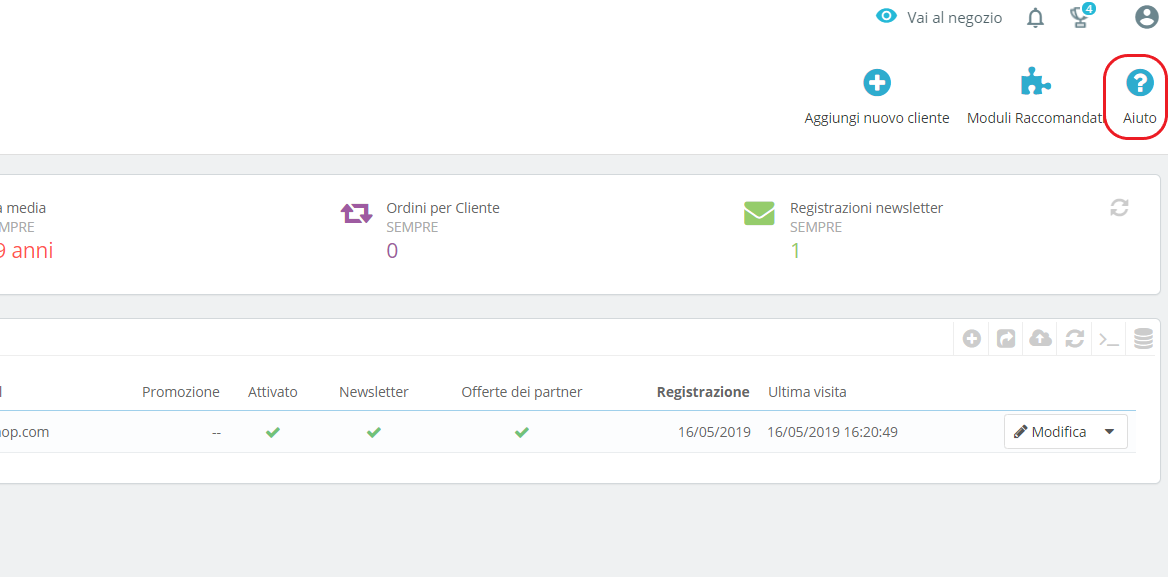This screenshot has height=577, width=1168.
Task: Refresh the newsletter KPI statistics
Action: (1119, 207)
